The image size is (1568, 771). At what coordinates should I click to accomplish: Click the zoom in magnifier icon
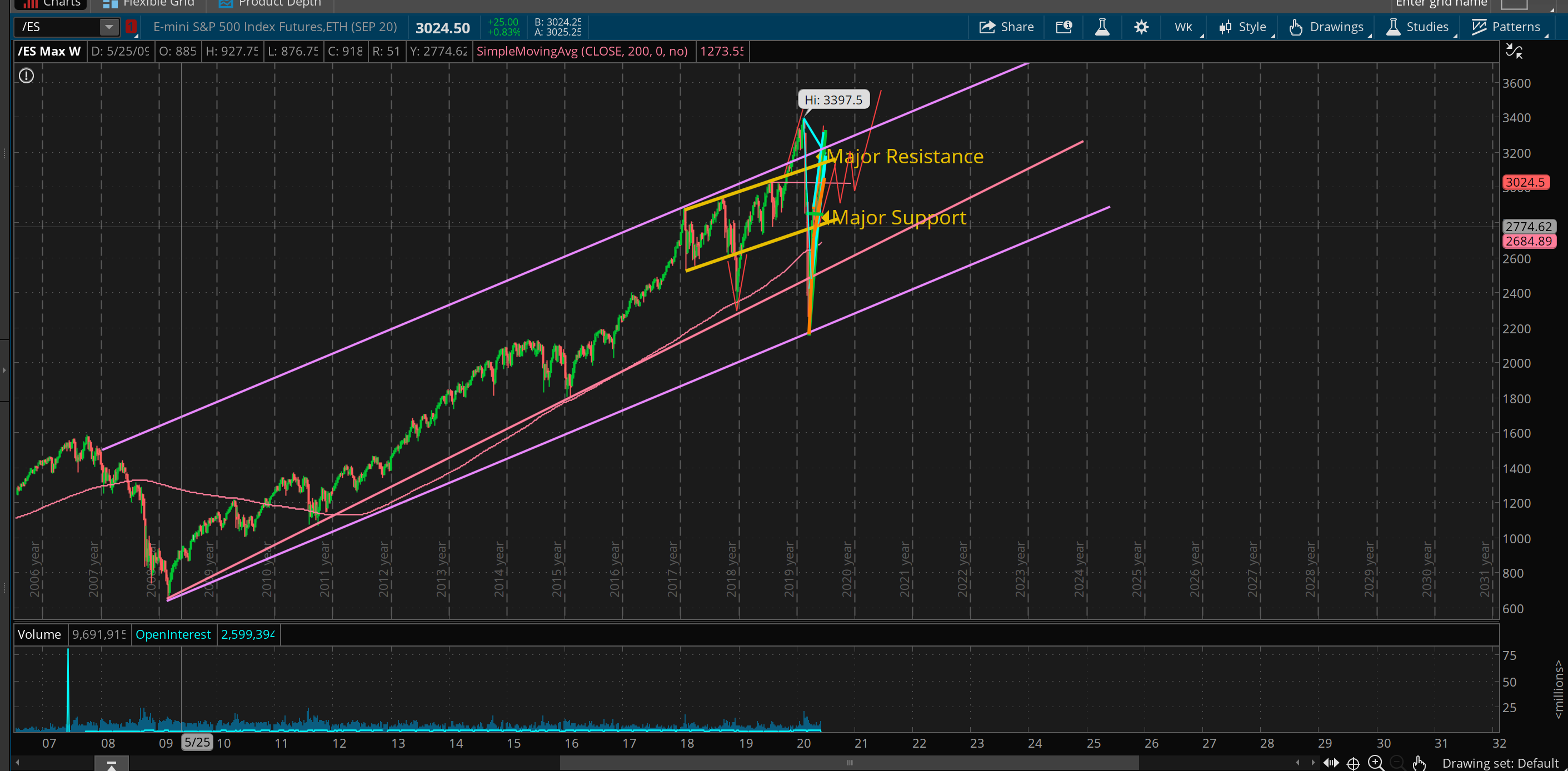click(1375, 763)
